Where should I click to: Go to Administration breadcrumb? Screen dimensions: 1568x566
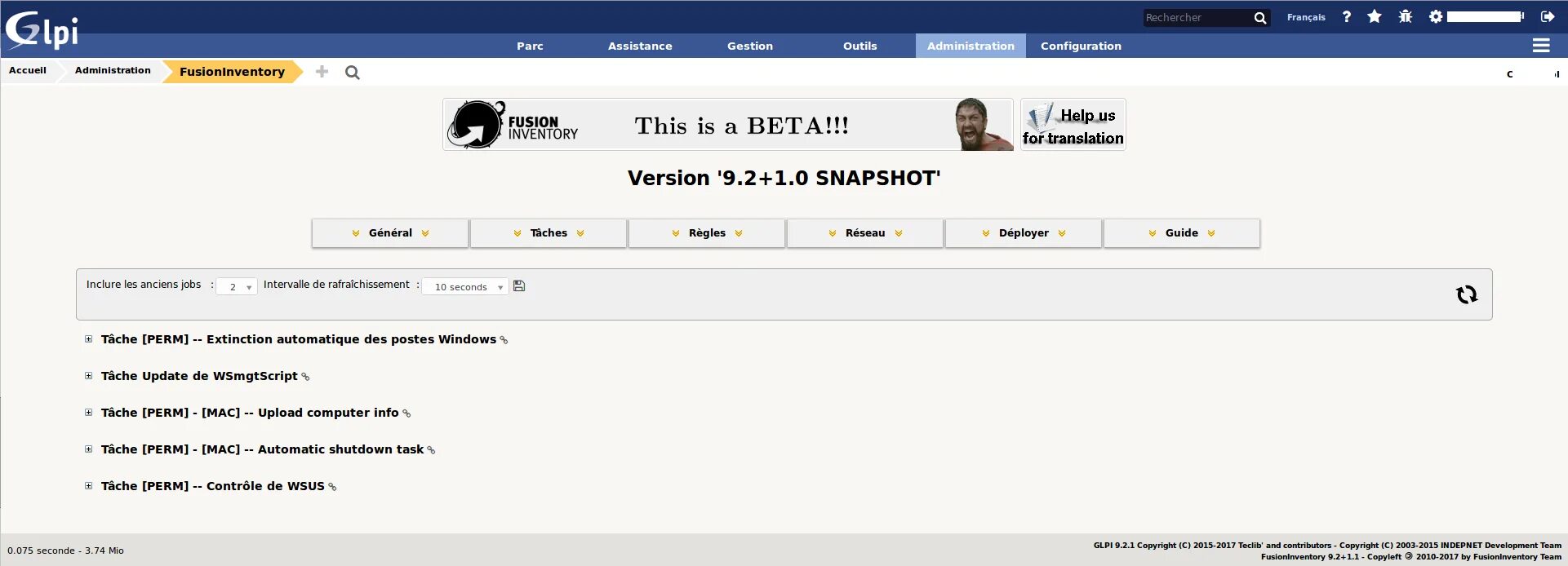point(113,71)
